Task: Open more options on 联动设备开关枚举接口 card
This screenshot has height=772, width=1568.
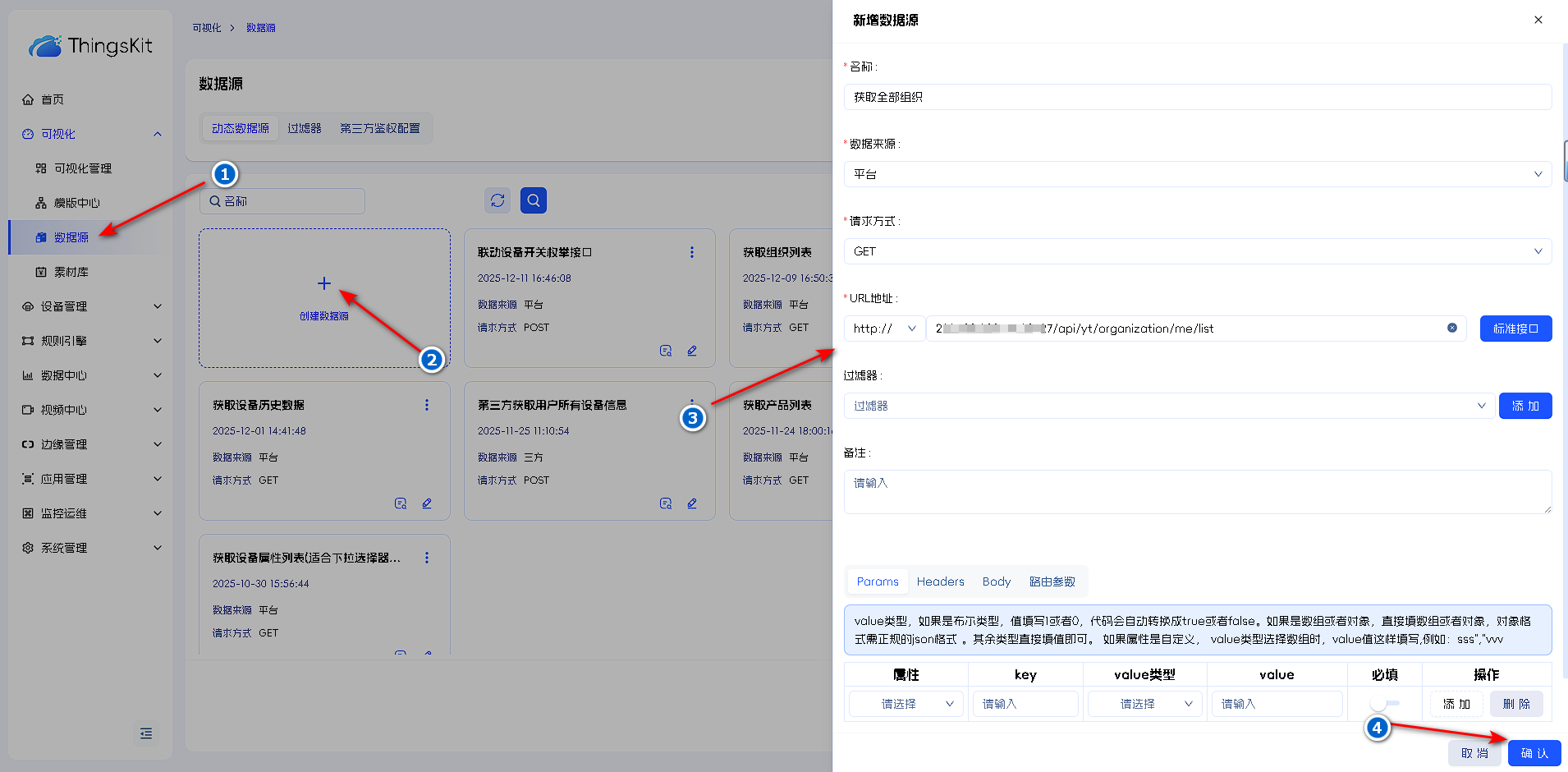Action: pos(692,252)
